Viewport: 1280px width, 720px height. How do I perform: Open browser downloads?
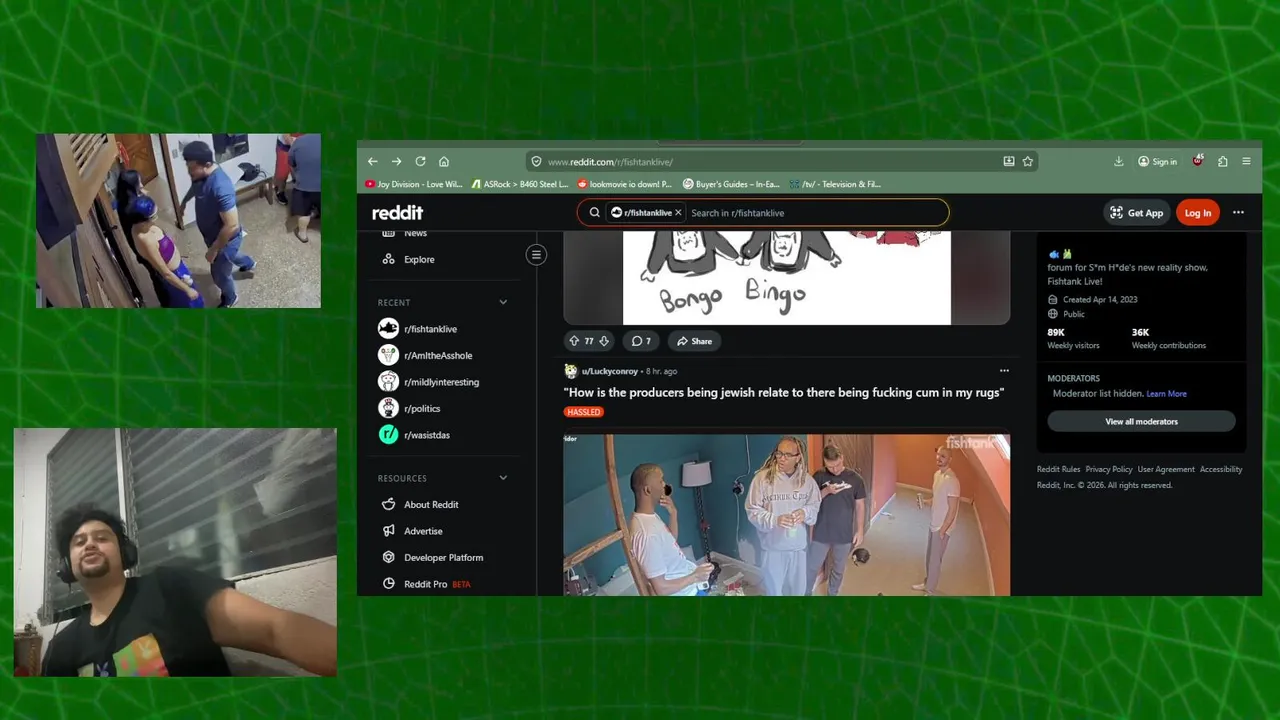click(x=1118, y=161)
